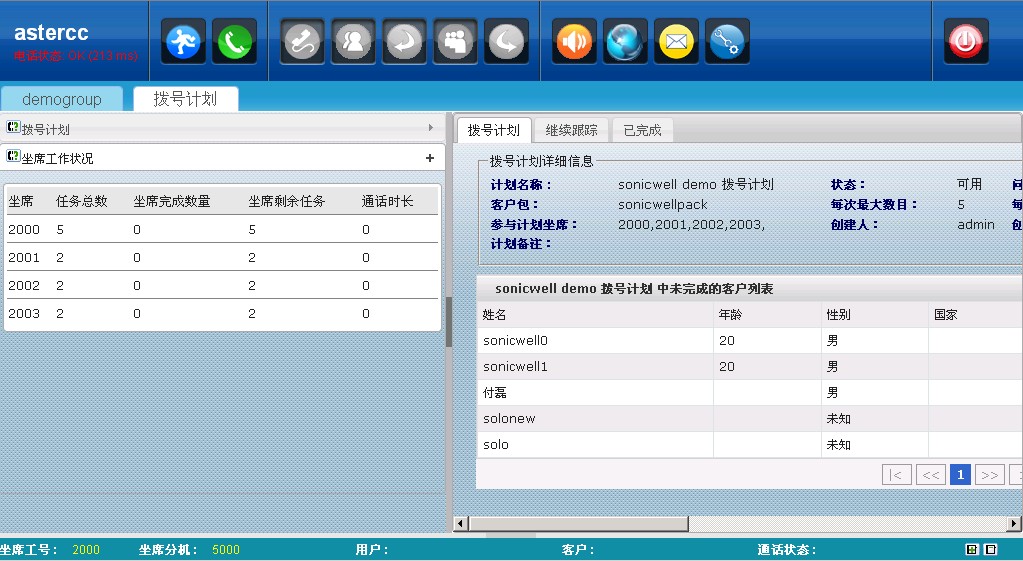Click the status bar minimize panel icon

point(990,549)
